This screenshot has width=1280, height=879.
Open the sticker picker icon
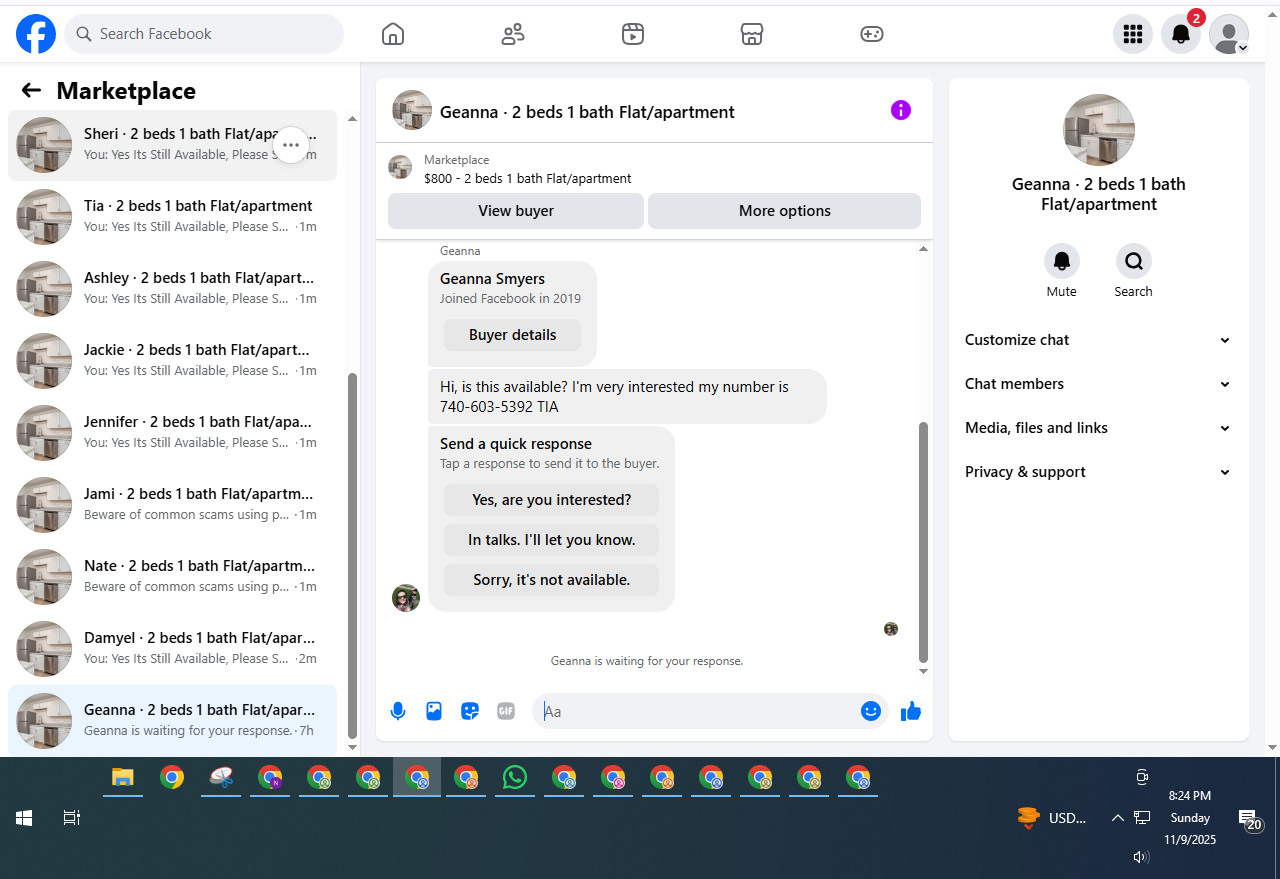click(x=470, y=711)
